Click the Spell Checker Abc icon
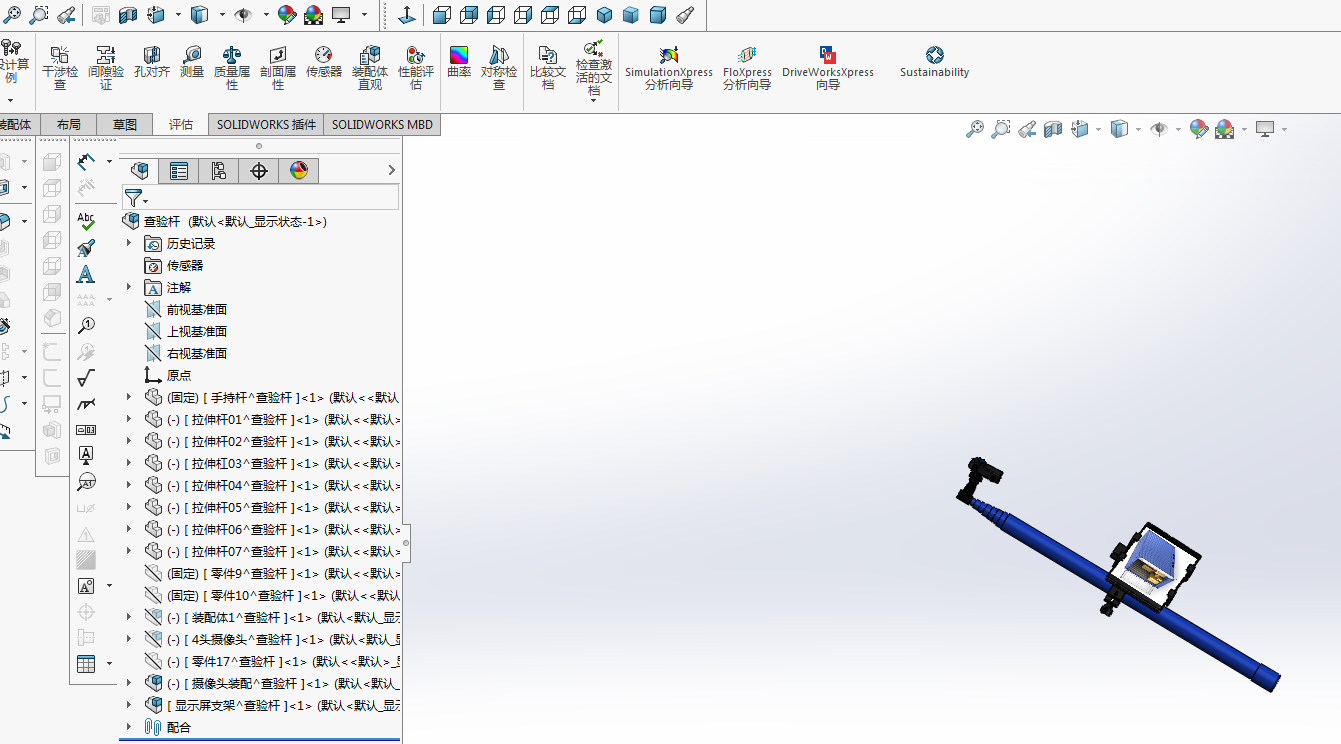 (86, 222)
